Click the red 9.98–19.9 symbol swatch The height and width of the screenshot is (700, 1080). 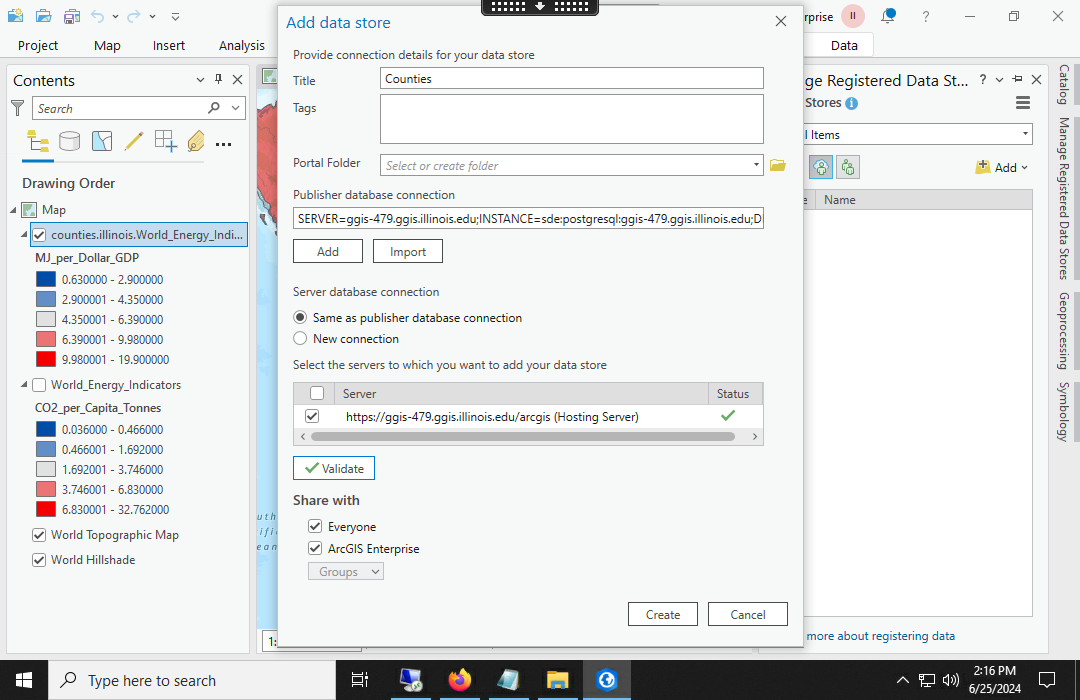45,359
